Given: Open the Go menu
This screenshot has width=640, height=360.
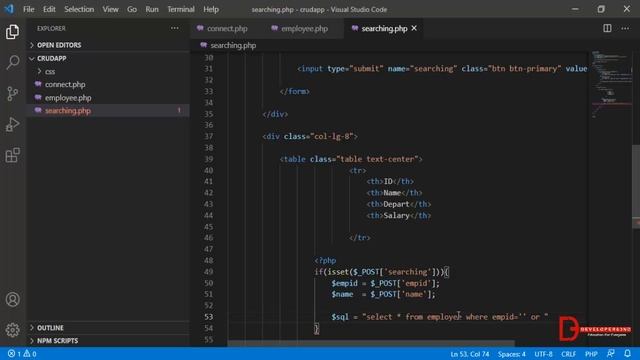Looking at the screenshot, I should pyautogui.click(x=132, y=9).
